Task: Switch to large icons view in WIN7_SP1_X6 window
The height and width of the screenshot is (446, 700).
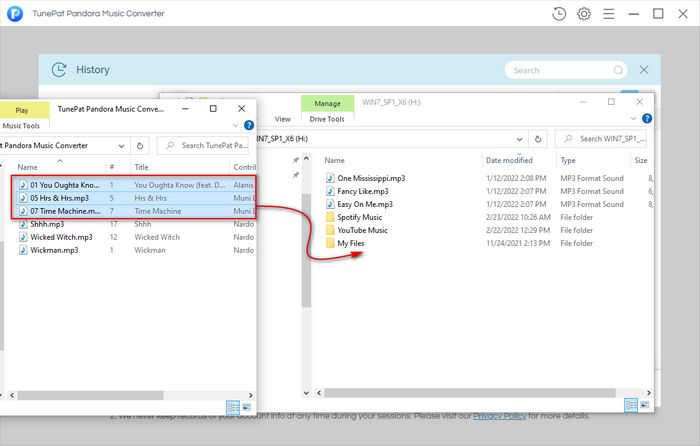Action: click(645, 405)
